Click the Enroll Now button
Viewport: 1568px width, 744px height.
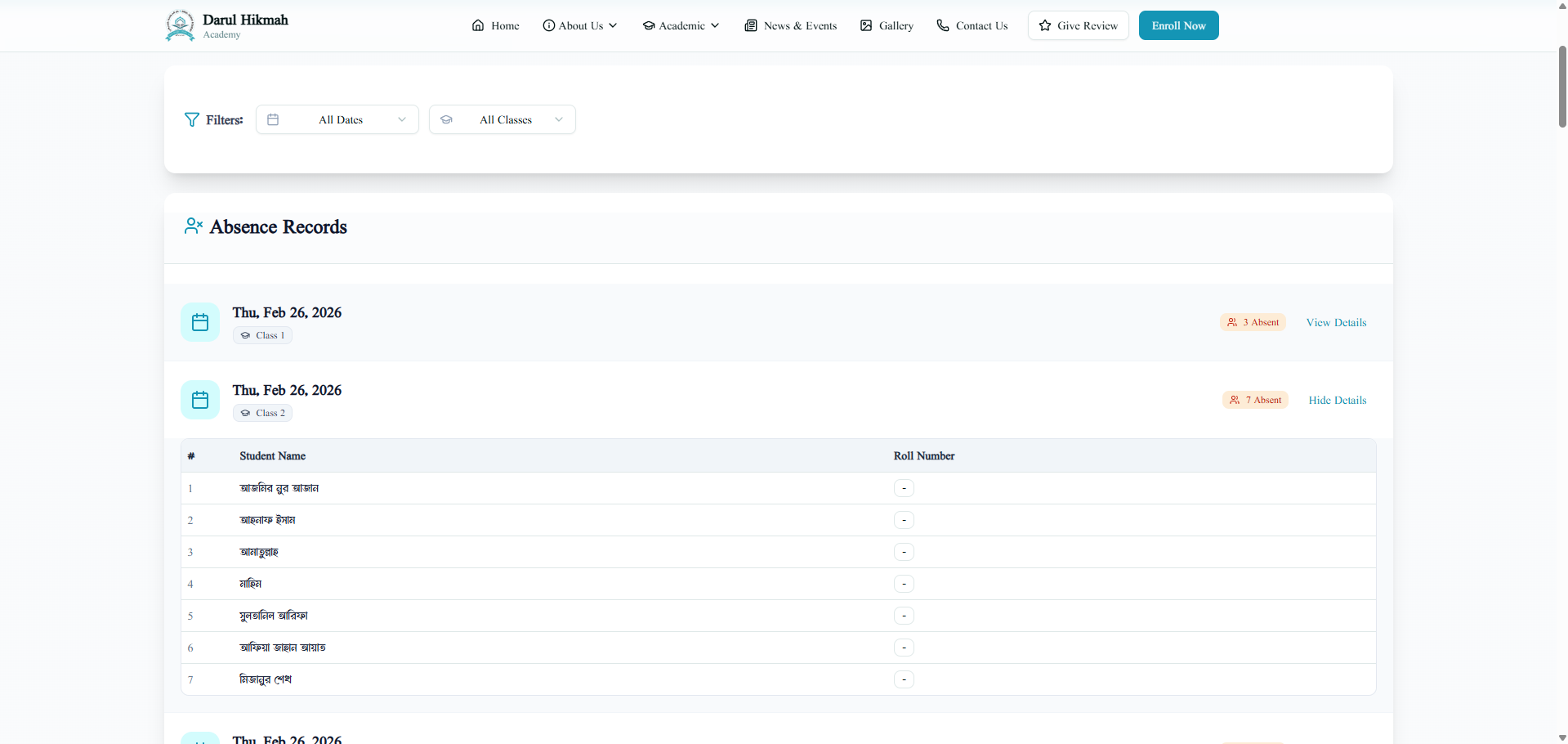click(1179, 25)
